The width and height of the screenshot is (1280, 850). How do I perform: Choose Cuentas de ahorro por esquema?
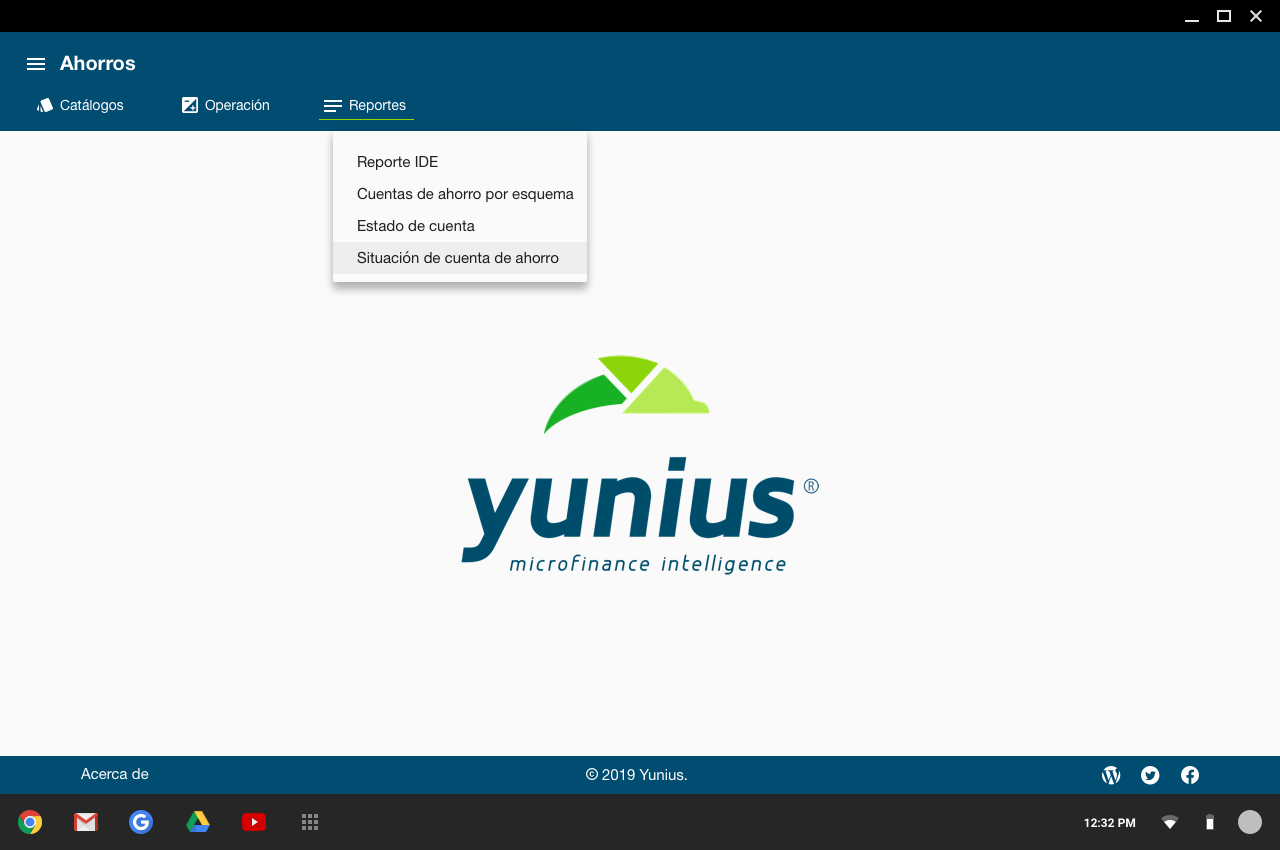coord(465,194)
